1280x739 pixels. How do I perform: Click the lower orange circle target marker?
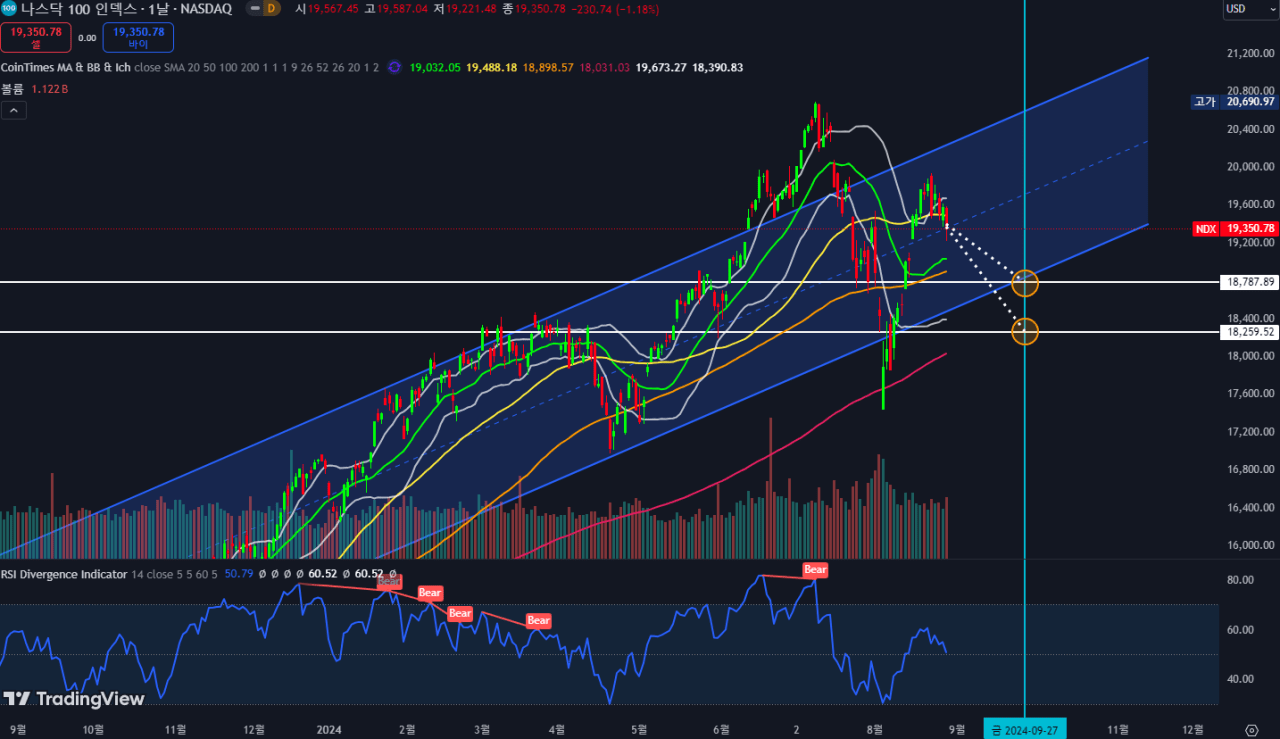[1025, 331]
